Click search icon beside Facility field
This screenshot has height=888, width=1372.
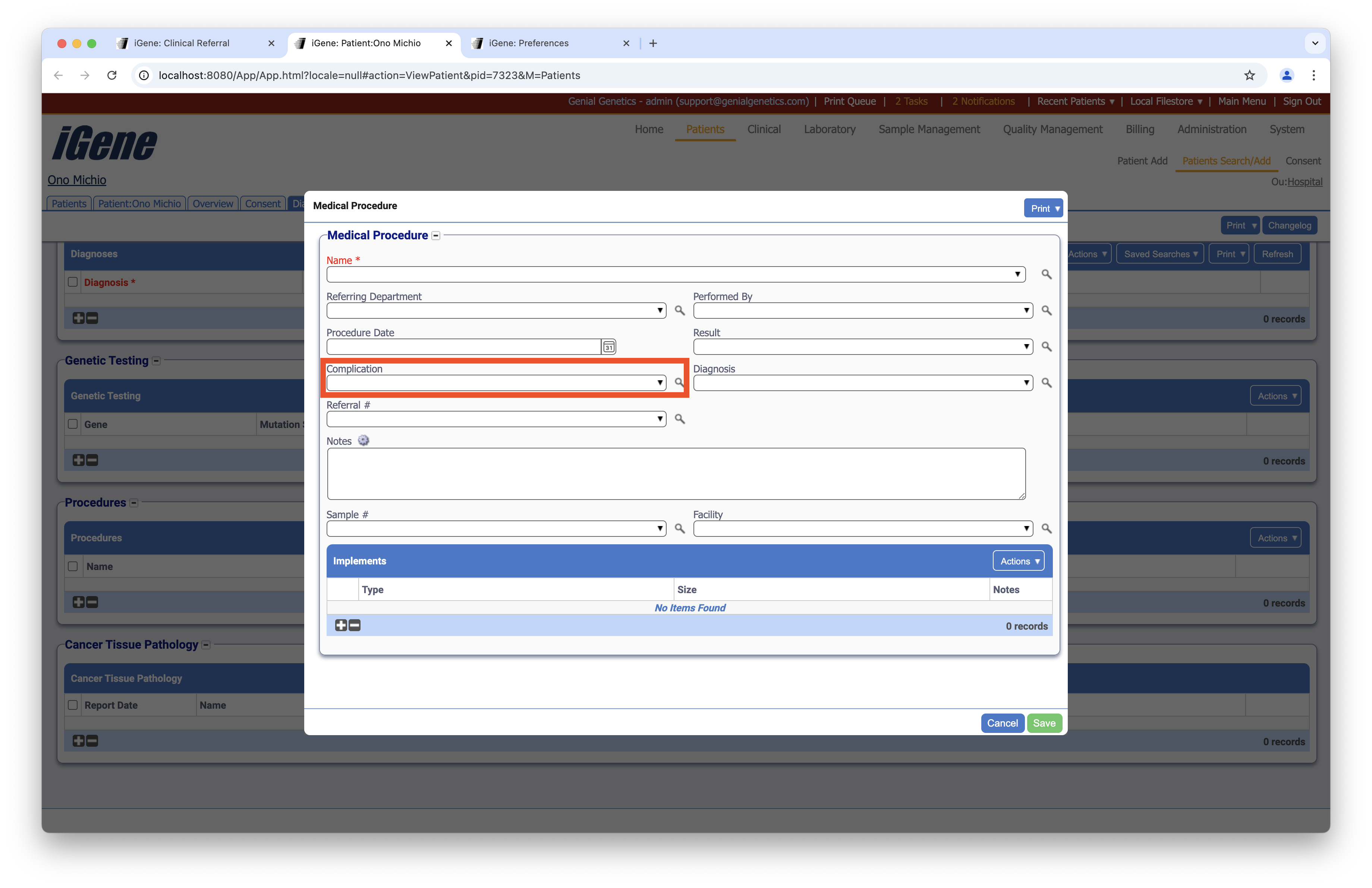click(x=1046, y=528)
